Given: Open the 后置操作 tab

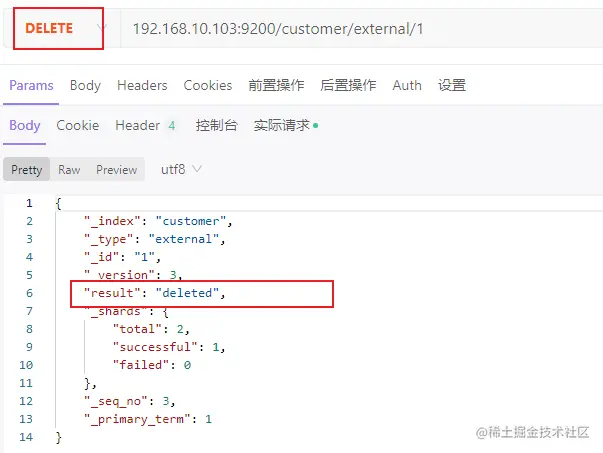Looking at the screenshot, I should pos(348,85).
